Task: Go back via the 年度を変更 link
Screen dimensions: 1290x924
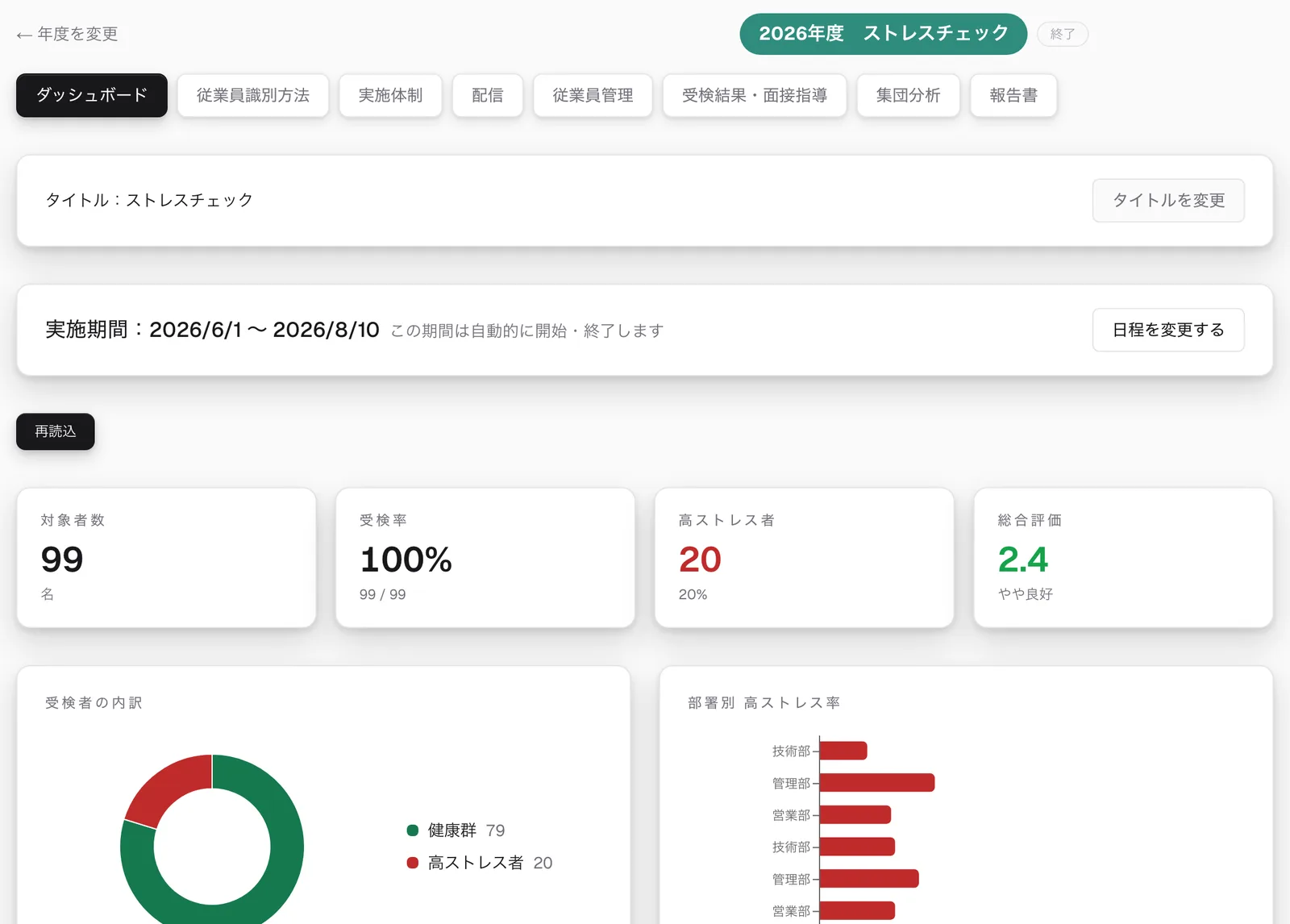Action: pyautogui.click(x=68, y=34)
